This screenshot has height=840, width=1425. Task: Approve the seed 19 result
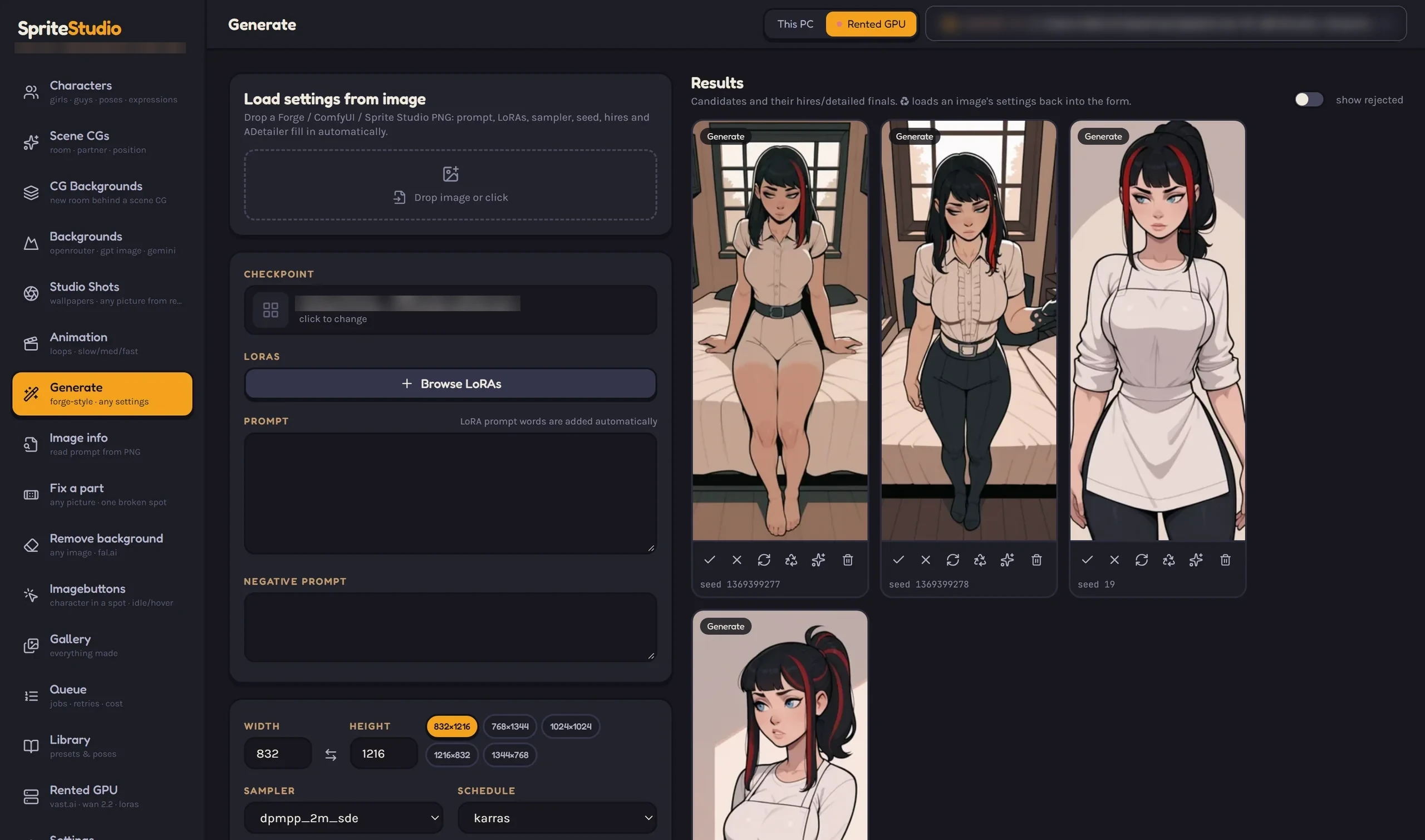(x=1087, y=560)
